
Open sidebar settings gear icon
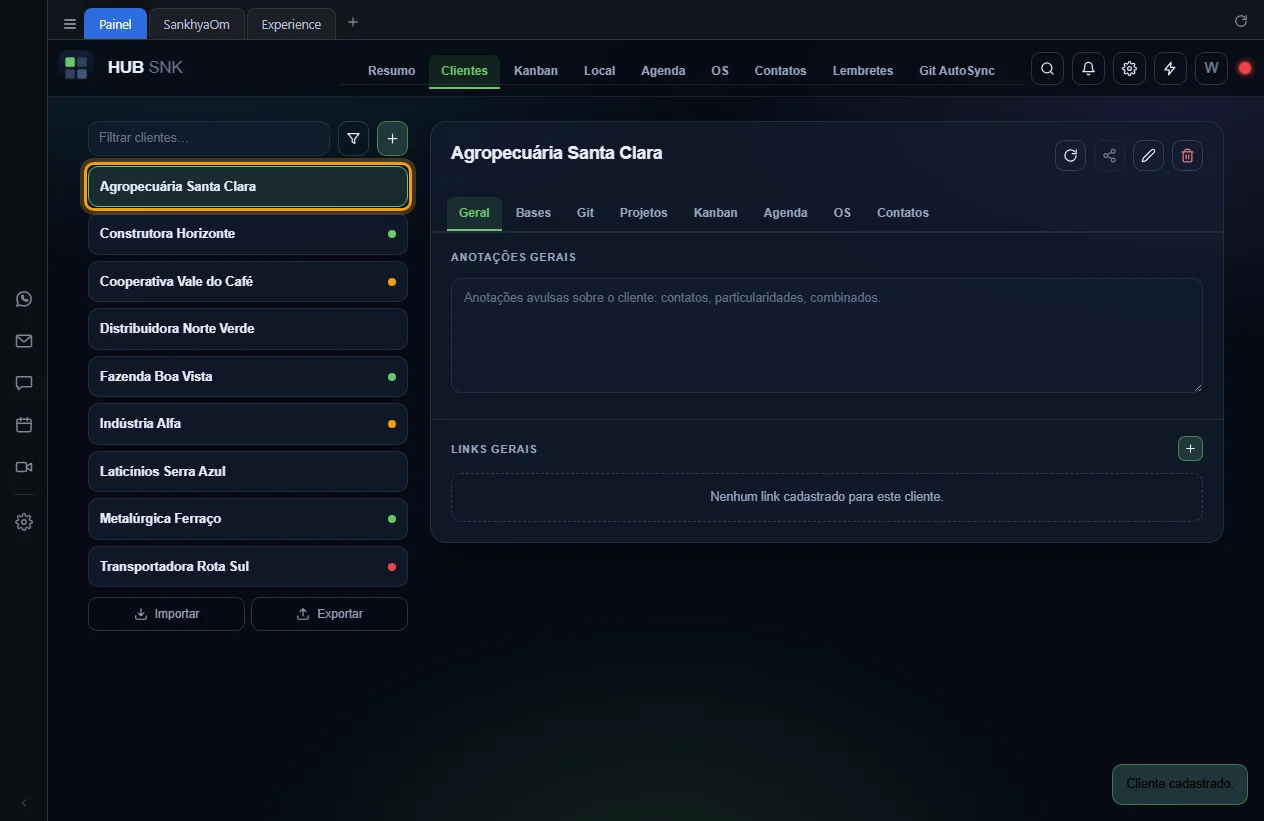[x=24, y=522]
